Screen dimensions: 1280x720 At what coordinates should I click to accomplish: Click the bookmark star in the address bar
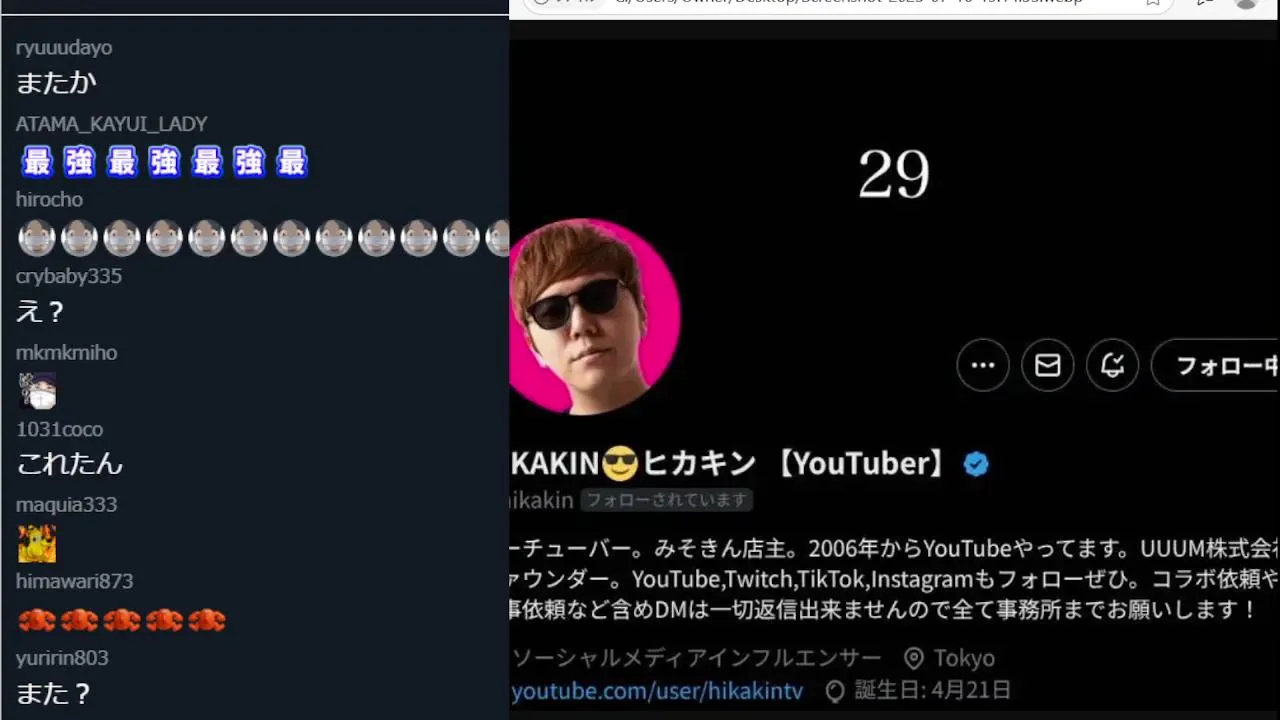coord(1153,3)
